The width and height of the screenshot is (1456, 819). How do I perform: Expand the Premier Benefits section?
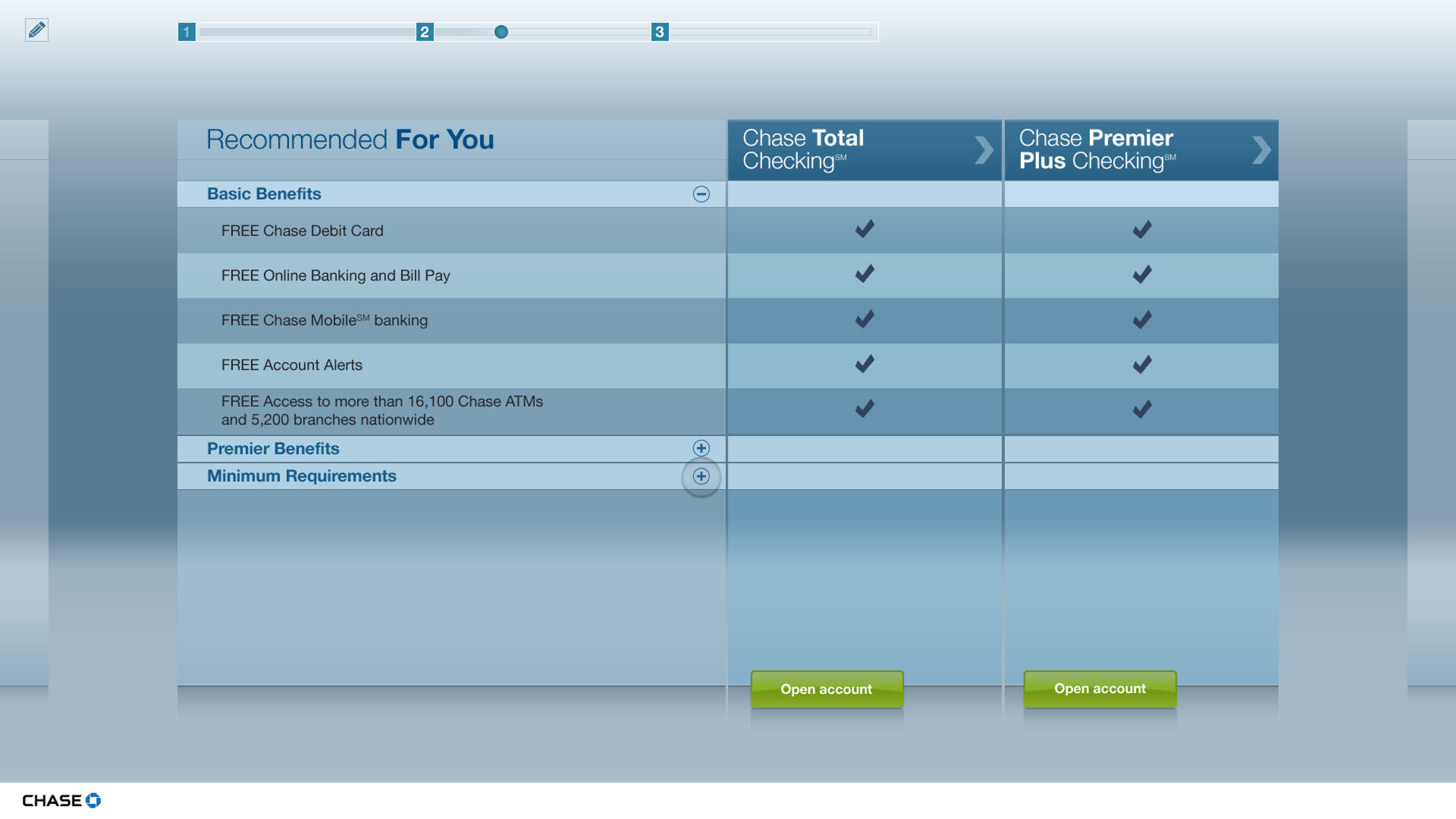pos(701,448)
